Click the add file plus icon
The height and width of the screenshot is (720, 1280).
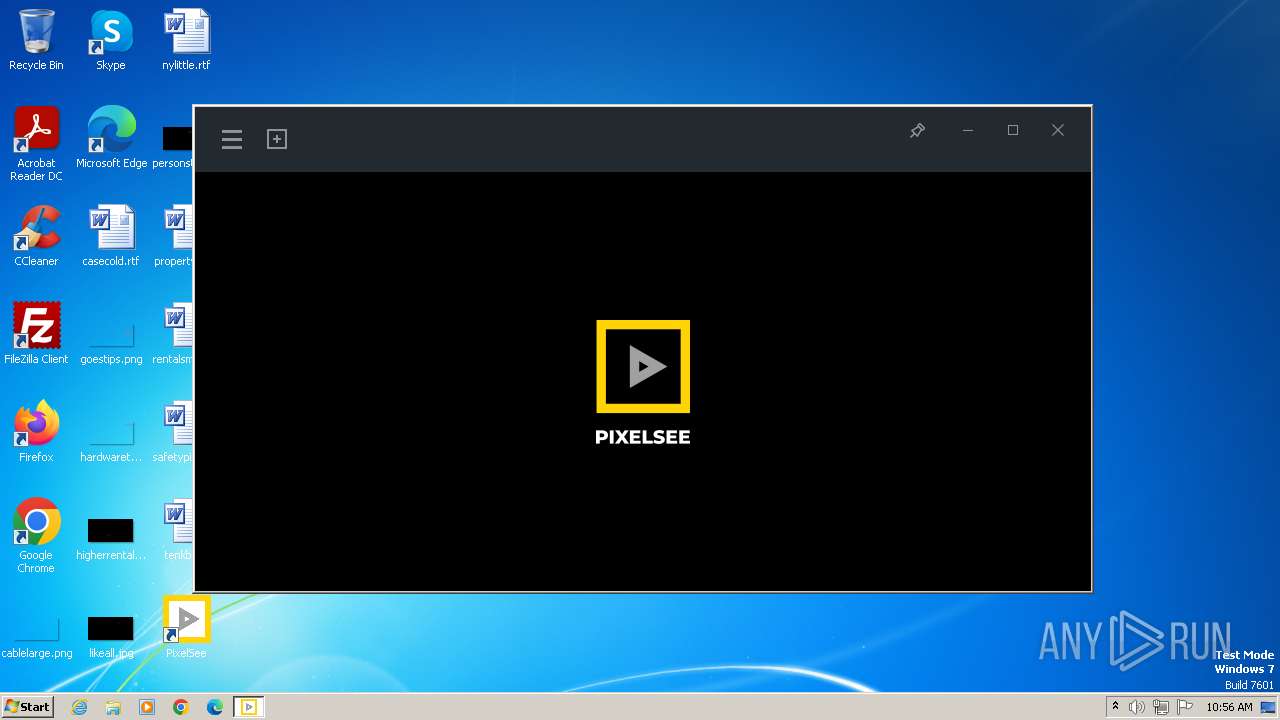tap(277, 139)
